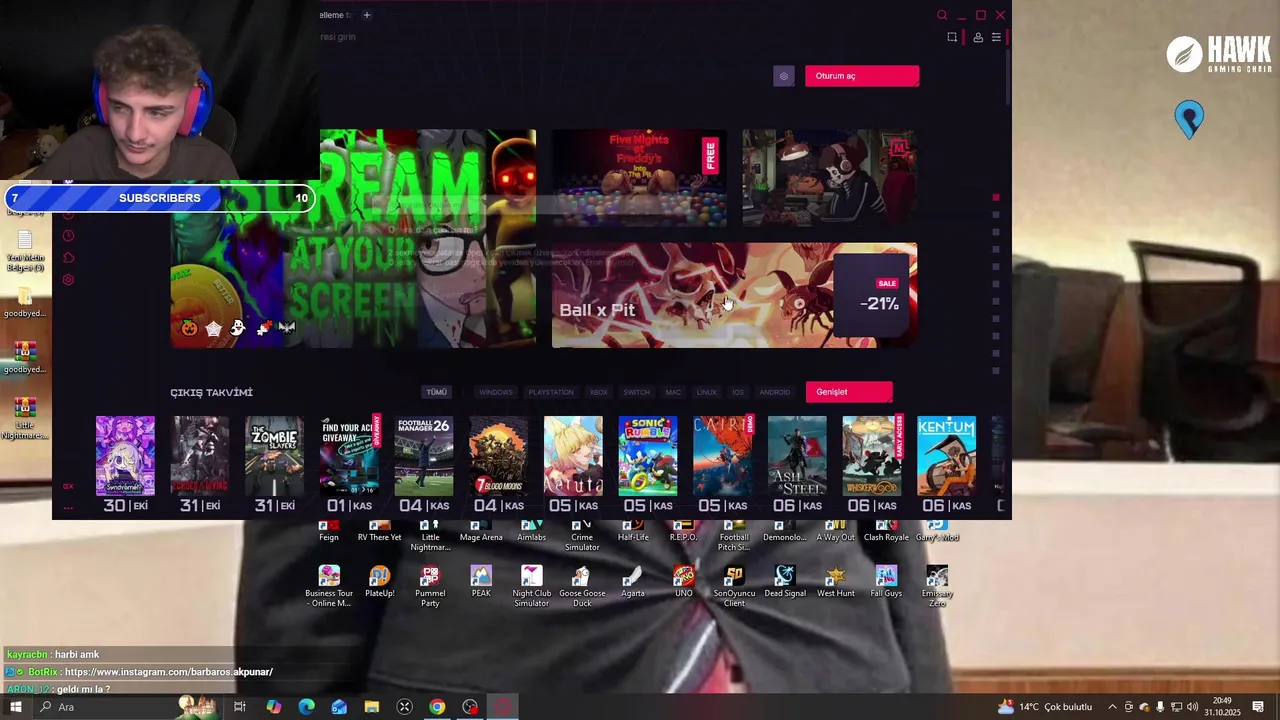The width and height of the screenshot is (1280, 720).
Task: Select the TÜMÜ platform filter
Action: coord(437,392)
